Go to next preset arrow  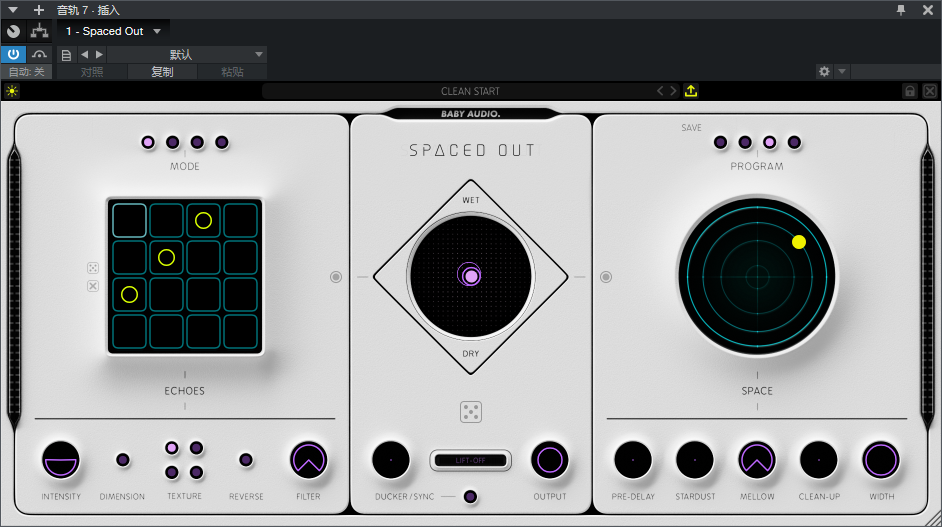(99, 55)
